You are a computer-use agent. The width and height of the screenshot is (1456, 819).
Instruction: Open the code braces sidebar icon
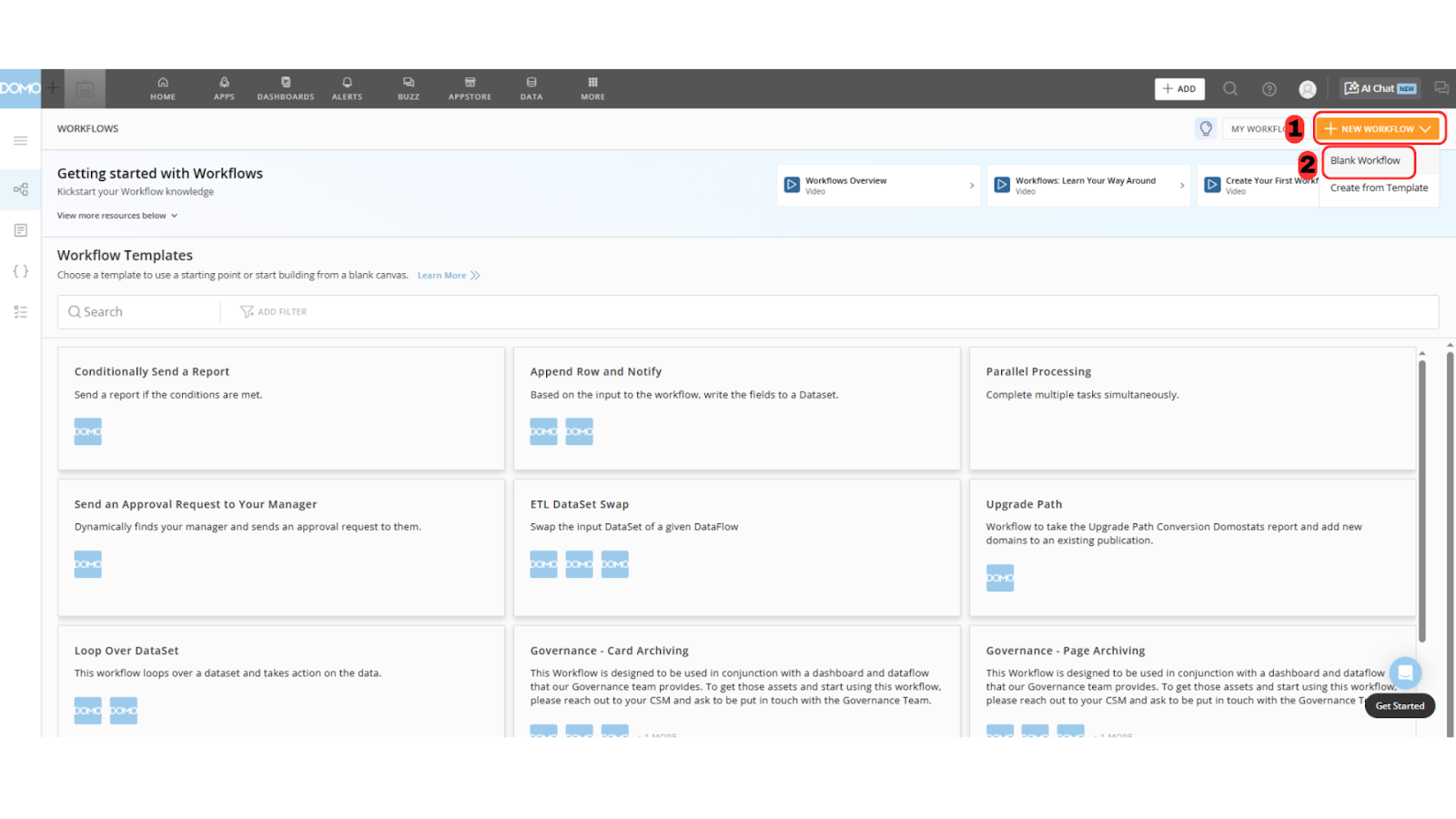coord(20,271)
